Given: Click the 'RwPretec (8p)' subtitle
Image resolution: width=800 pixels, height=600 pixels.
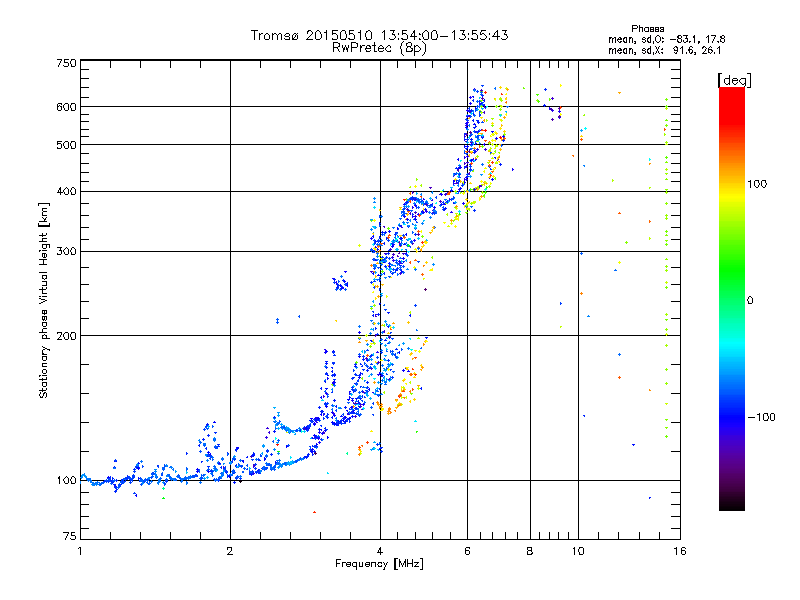Looking at the screenshot, I should 379,48.
